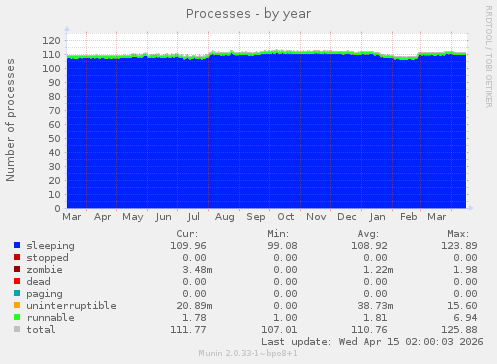Select the 'uninterruptible' legend label
The height and width of the screenshot is (364, 497).
[72, 306]
